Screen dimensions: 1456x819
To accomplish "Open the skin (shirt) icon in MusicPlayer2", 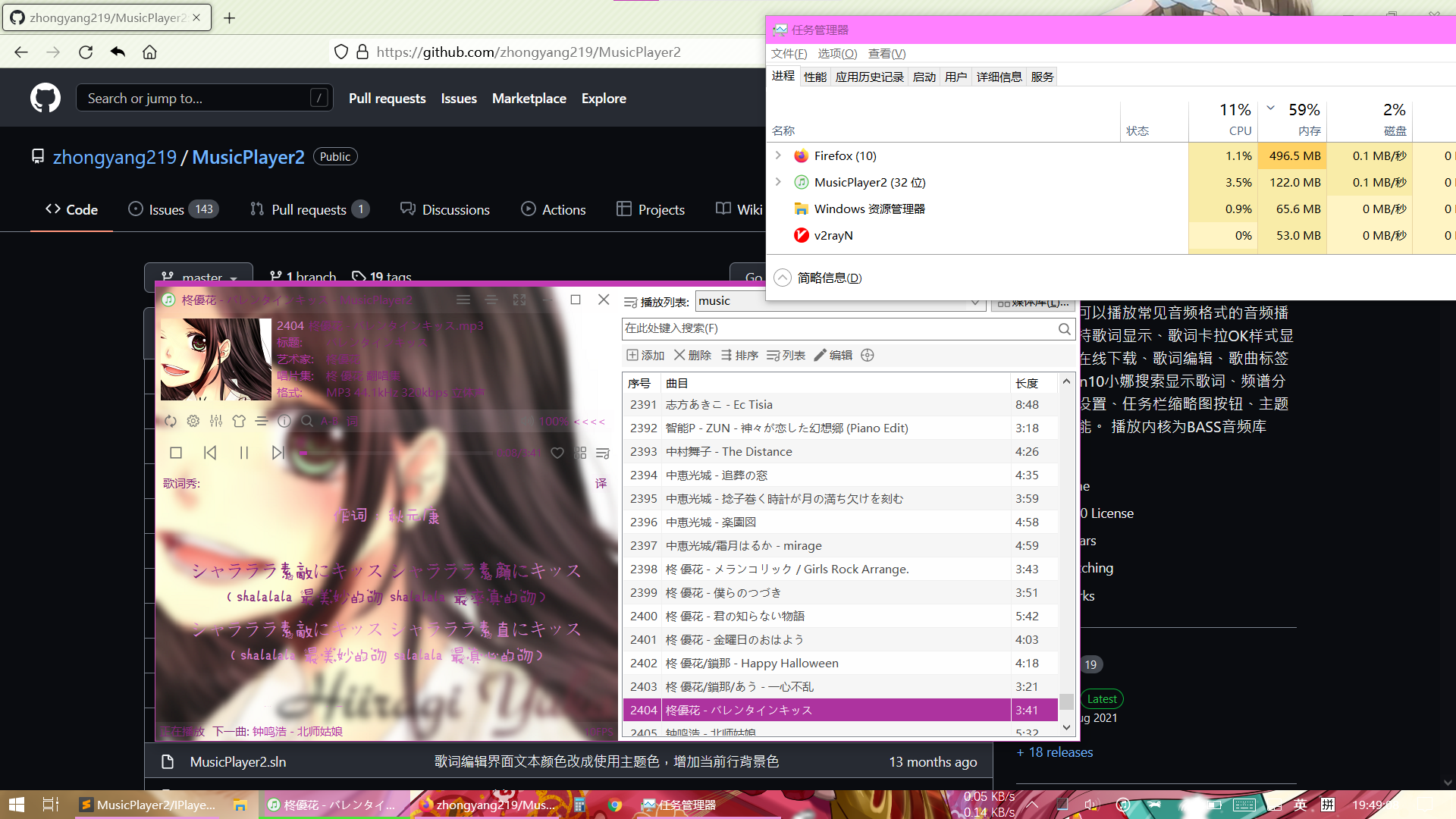I will tap(239, 421).
